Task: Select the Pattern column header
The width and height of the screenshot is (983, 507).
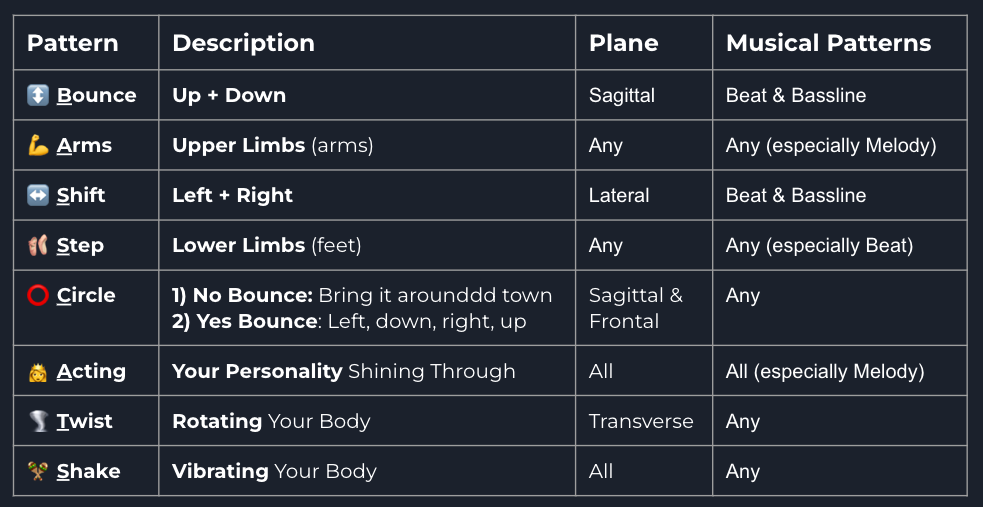Action: point(72,43)
